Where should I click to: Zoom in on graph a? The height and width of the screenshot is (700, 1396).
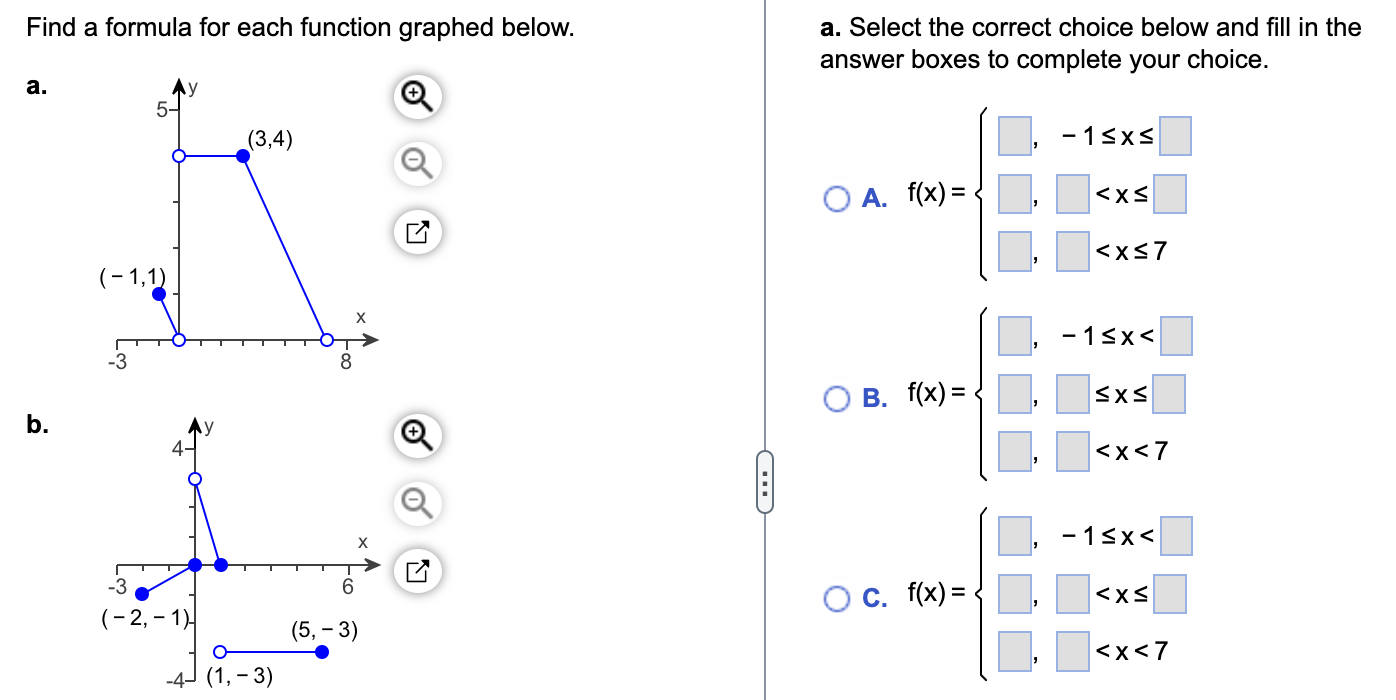click(416, 96)
